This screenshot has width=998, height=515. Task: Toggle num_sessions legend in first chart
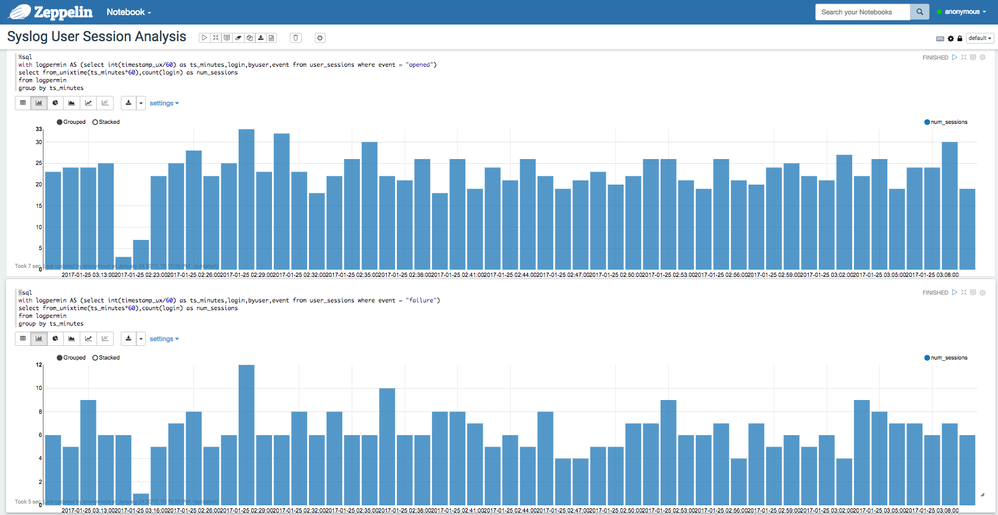coord(945,122)
